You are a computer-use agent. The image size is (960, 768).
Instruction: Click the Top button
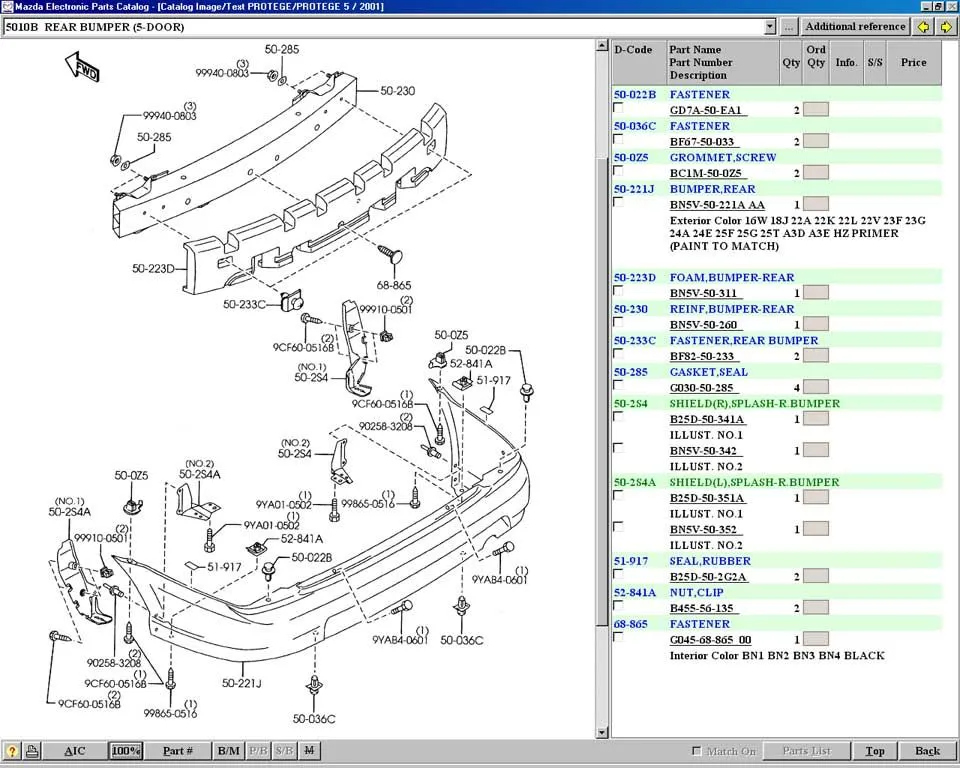point(874,751)
